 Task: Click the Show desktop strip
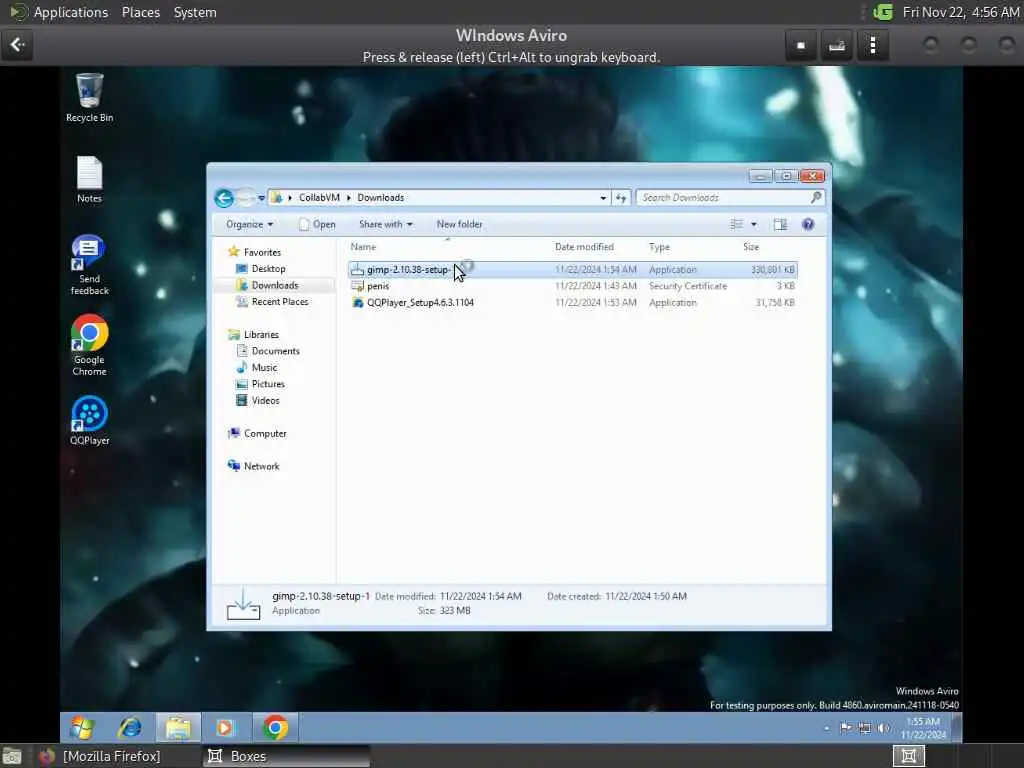957,728
